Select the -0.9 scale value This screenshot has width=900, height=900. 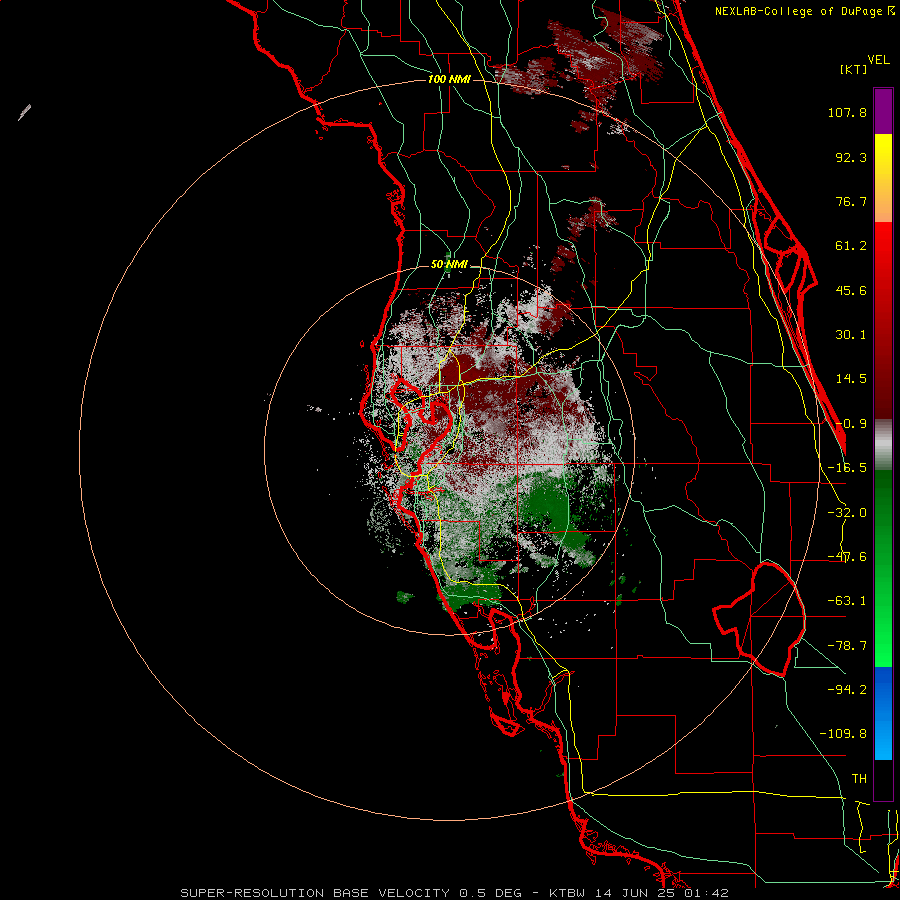tap(851, 424)
